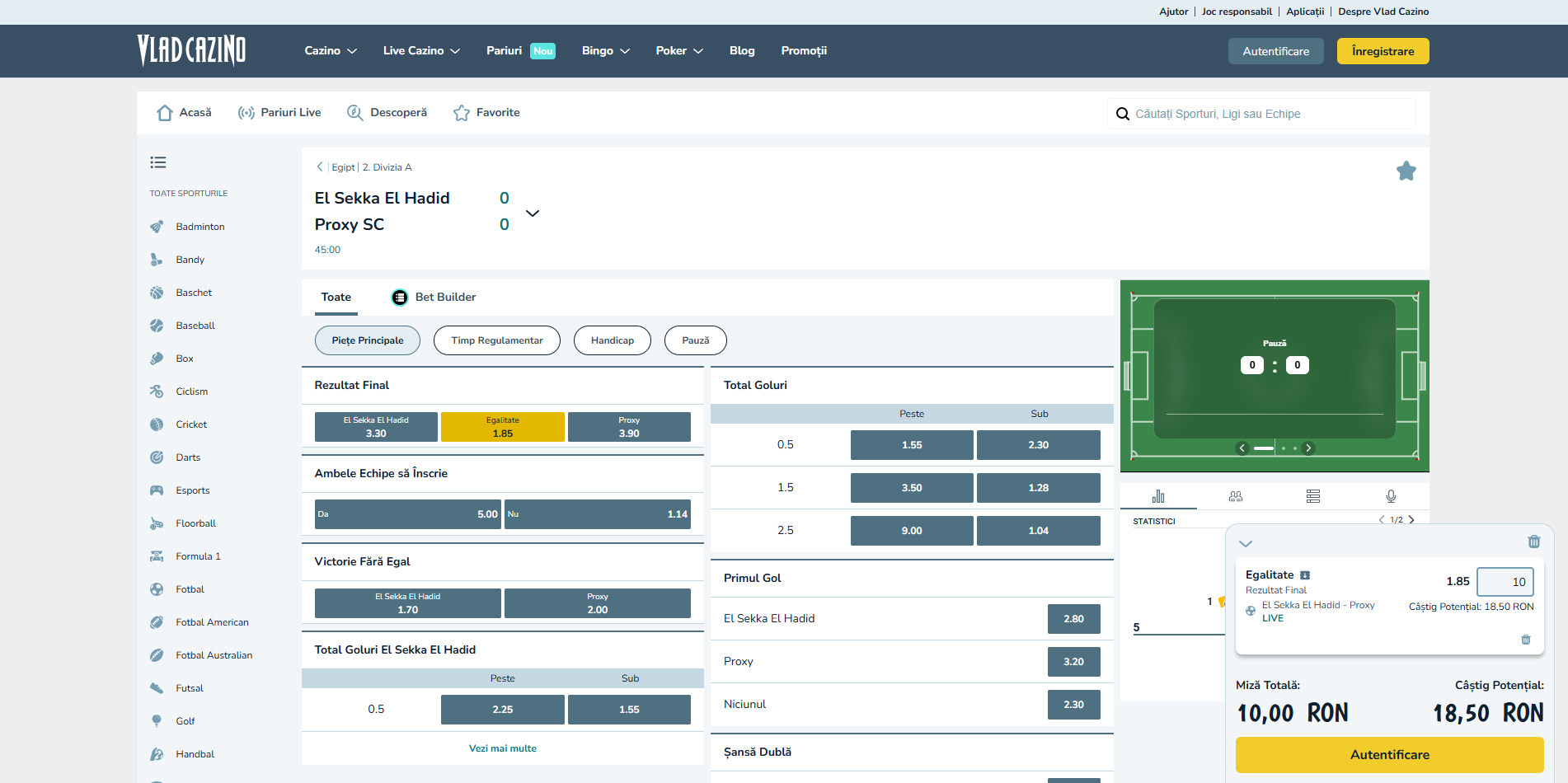This screenshot has height=783, width=1568.
Task: Expand the match score details chevron
Action: tap(533, 213)
